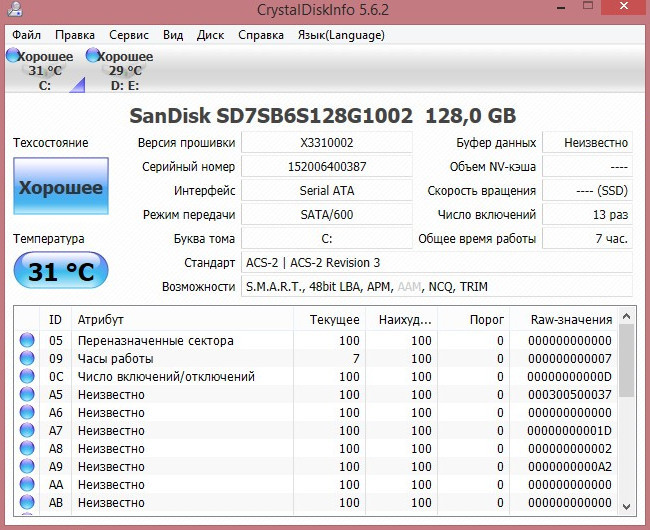The height and width of the screenshot is (530, 650).
Task: Click the drive letter field C:
Action: point(327,239)
